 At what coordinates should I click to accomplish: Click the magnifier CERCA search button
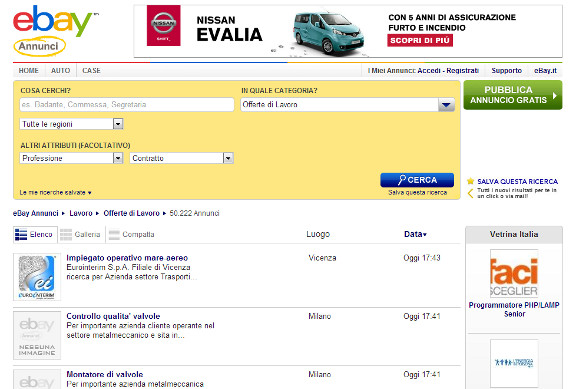[x=417, y=180]
